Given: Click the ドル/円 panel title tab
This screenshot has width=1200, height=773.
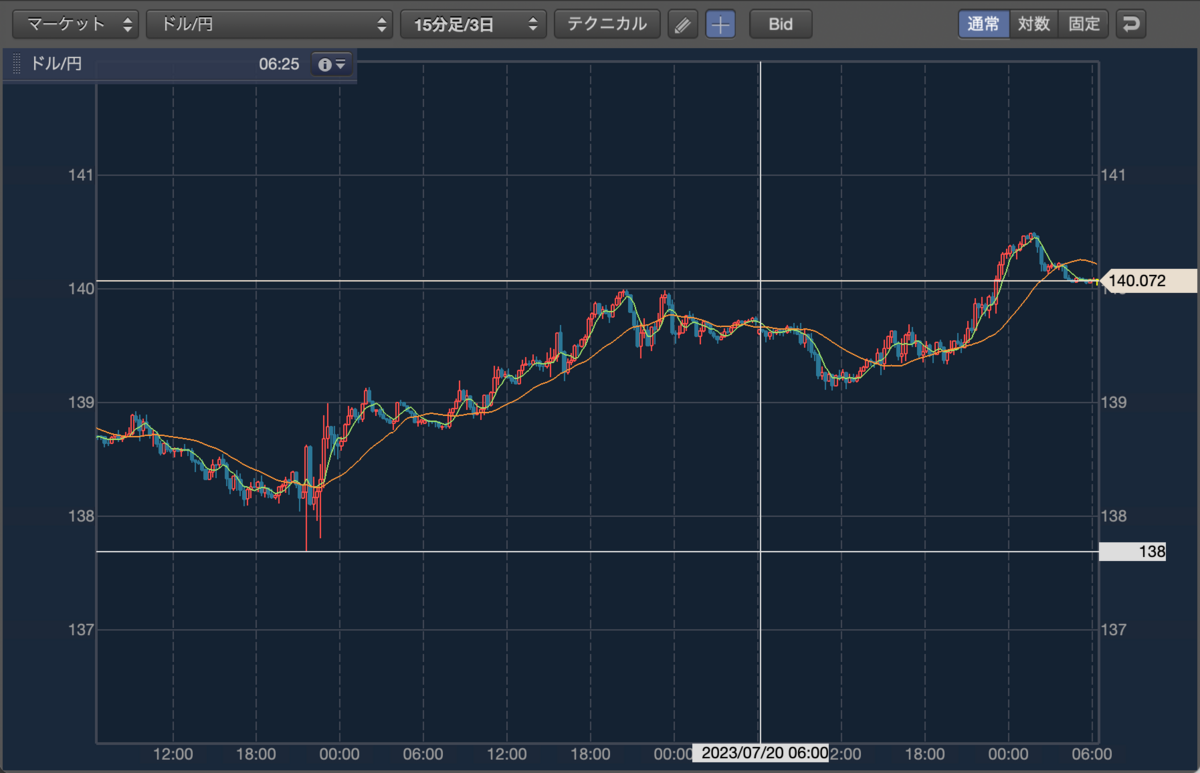Looking at the screenshot, I should (x=57, y=64).
